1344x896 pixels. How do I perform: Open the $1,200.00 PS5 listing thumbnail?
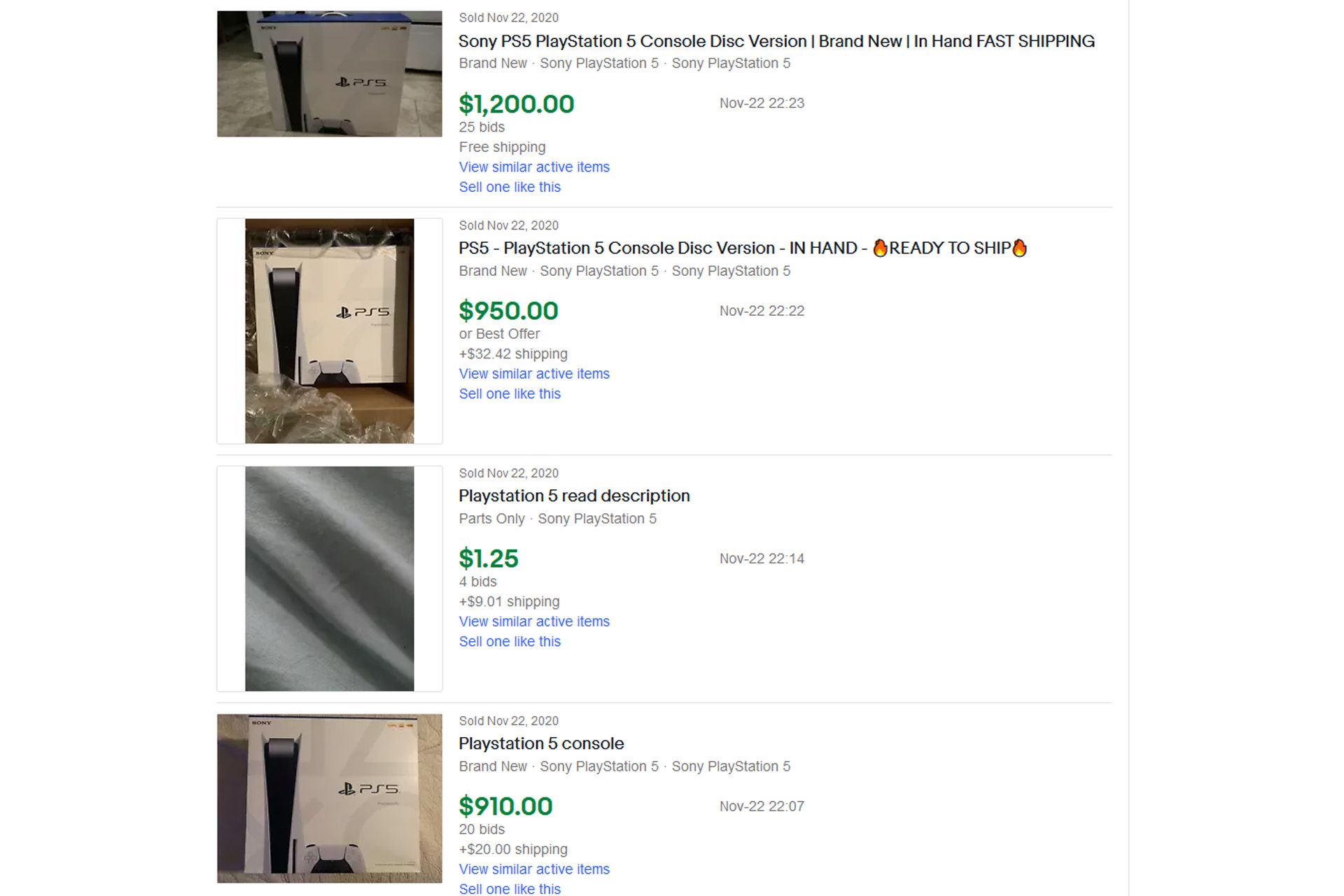tap(329, 73)
